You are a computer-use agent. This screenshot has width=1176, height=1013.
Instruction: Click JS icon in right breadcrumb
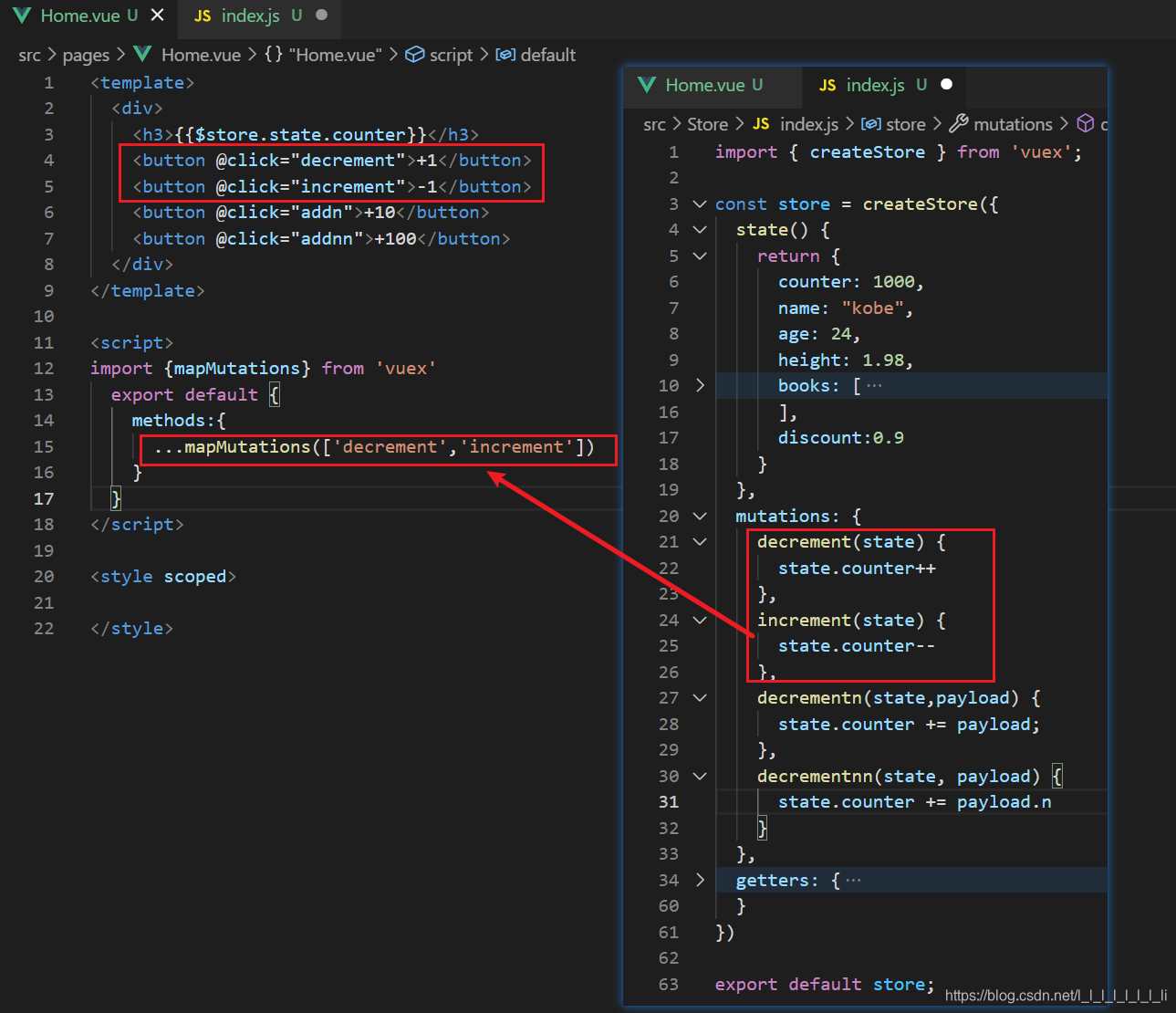761,124
